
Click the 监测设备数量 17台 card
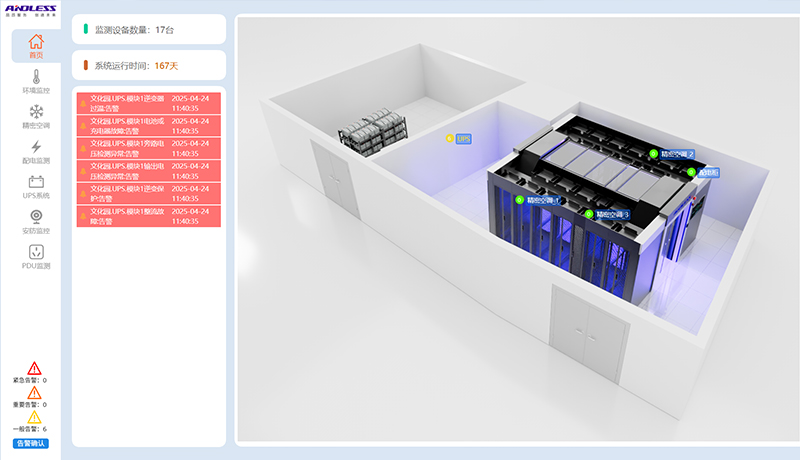click(x=148, y=30)
